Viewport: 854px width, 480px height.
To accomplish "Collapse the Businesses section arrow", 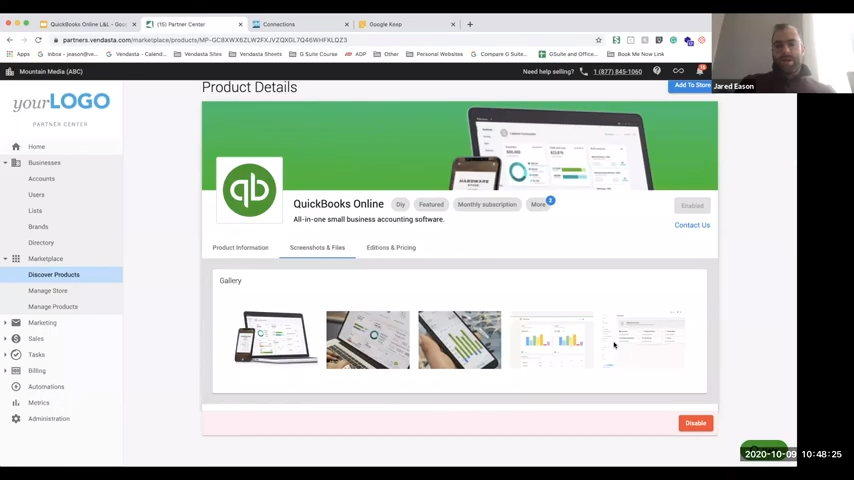I will pos(5,163).
